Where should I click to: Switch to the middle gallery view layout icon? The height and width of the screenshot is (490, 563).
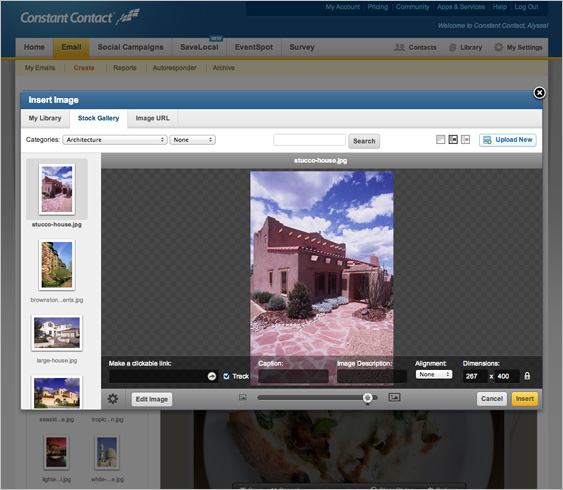[x=453, y=139]
